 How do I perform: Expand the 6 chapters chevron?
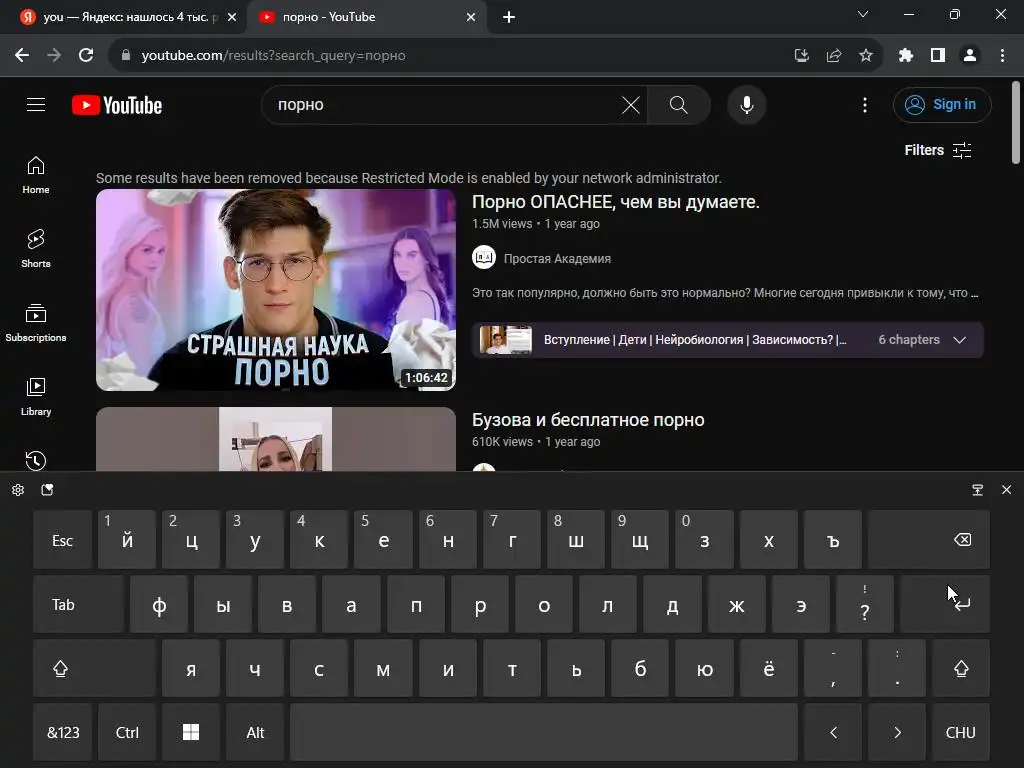point(959,340)
